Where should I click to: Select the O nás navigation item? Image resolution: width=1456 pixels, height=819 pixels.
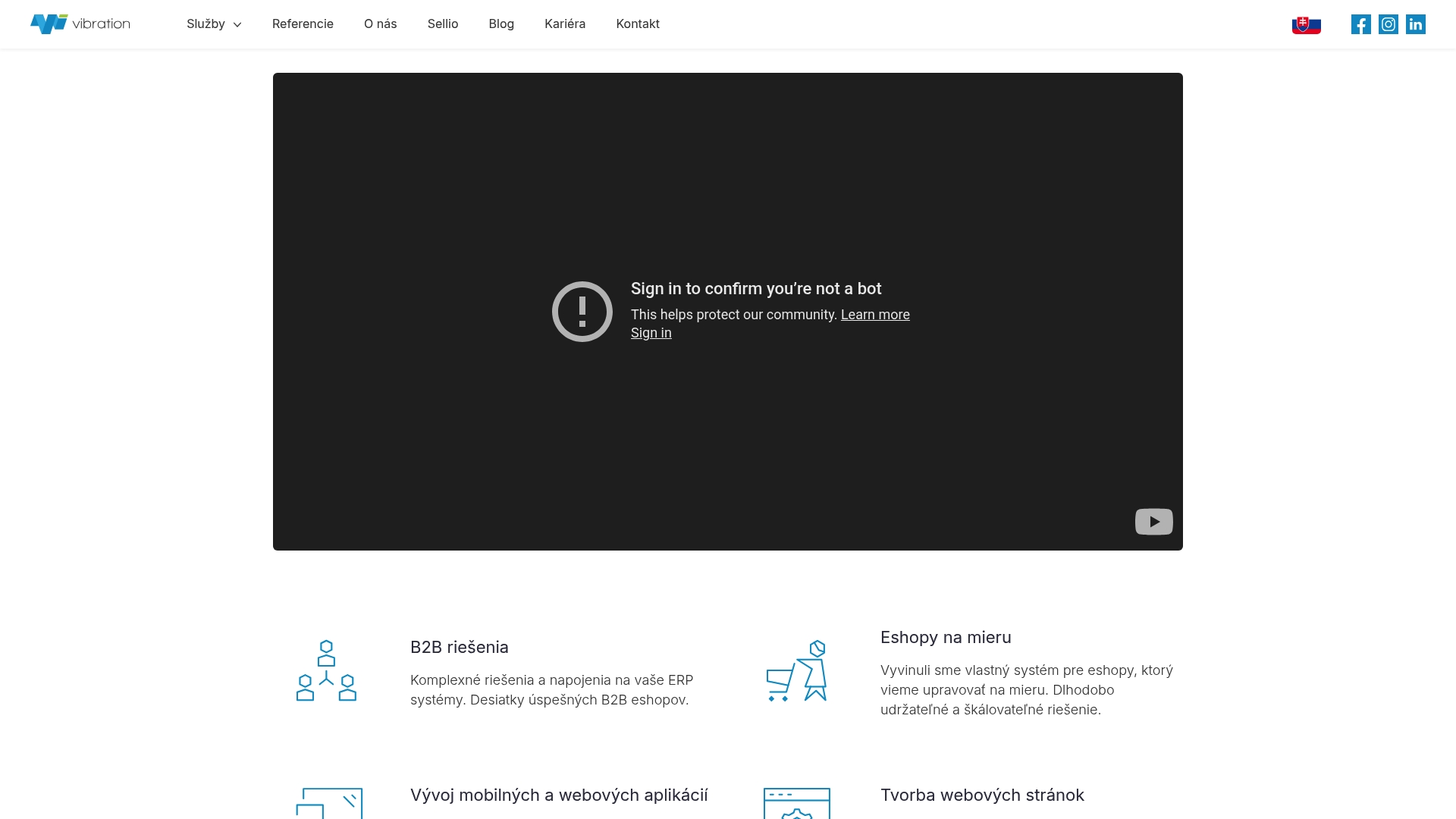(x=380, y=24)
